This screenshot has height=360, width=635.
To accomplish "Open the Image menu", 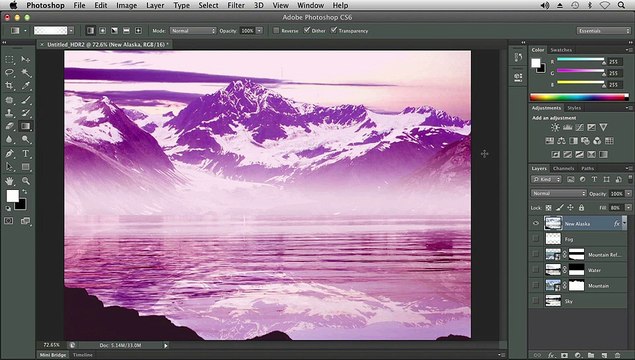I will coord(126,5).
